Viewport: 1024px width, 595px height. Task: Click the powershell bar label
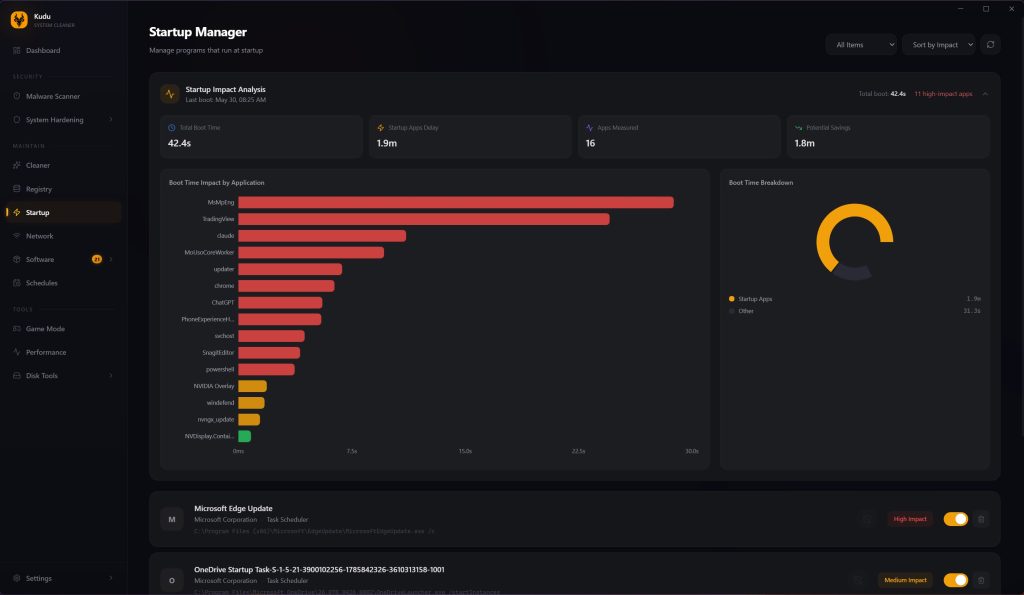[x=219, y=369]
